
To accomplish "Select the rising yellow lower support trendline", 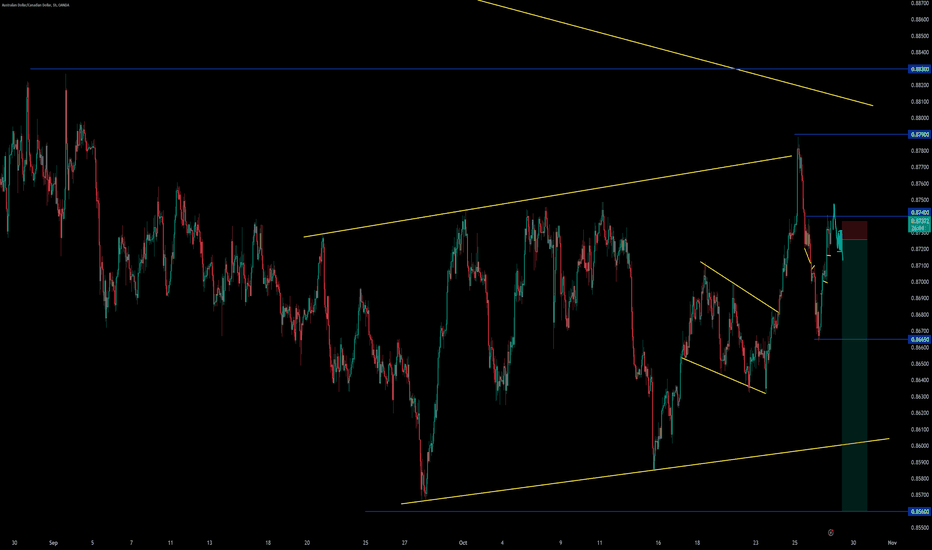I will coord(646,472).
